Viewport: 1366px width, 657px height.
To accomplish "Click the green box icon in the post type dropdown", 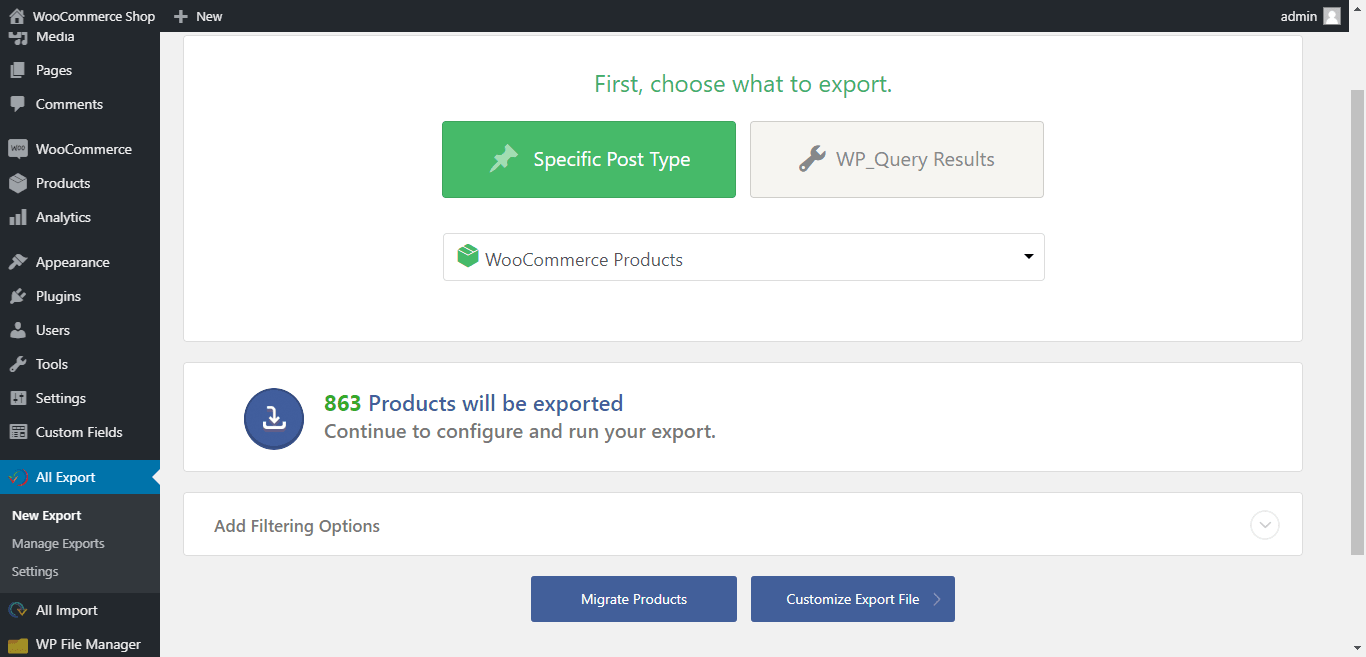I will (468, 257).
